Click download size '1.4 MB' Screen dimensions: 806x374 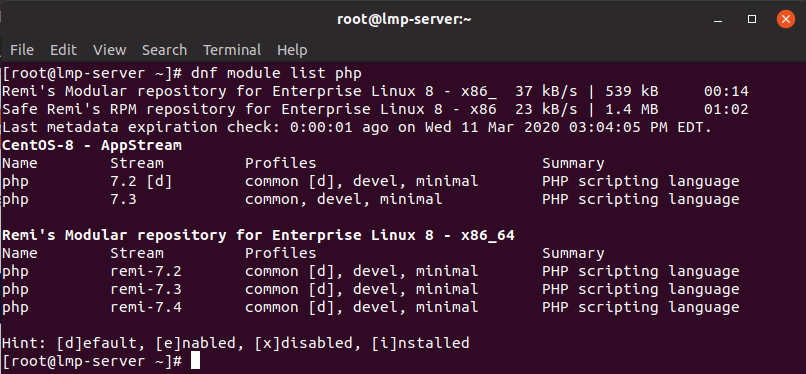point(631,109)
